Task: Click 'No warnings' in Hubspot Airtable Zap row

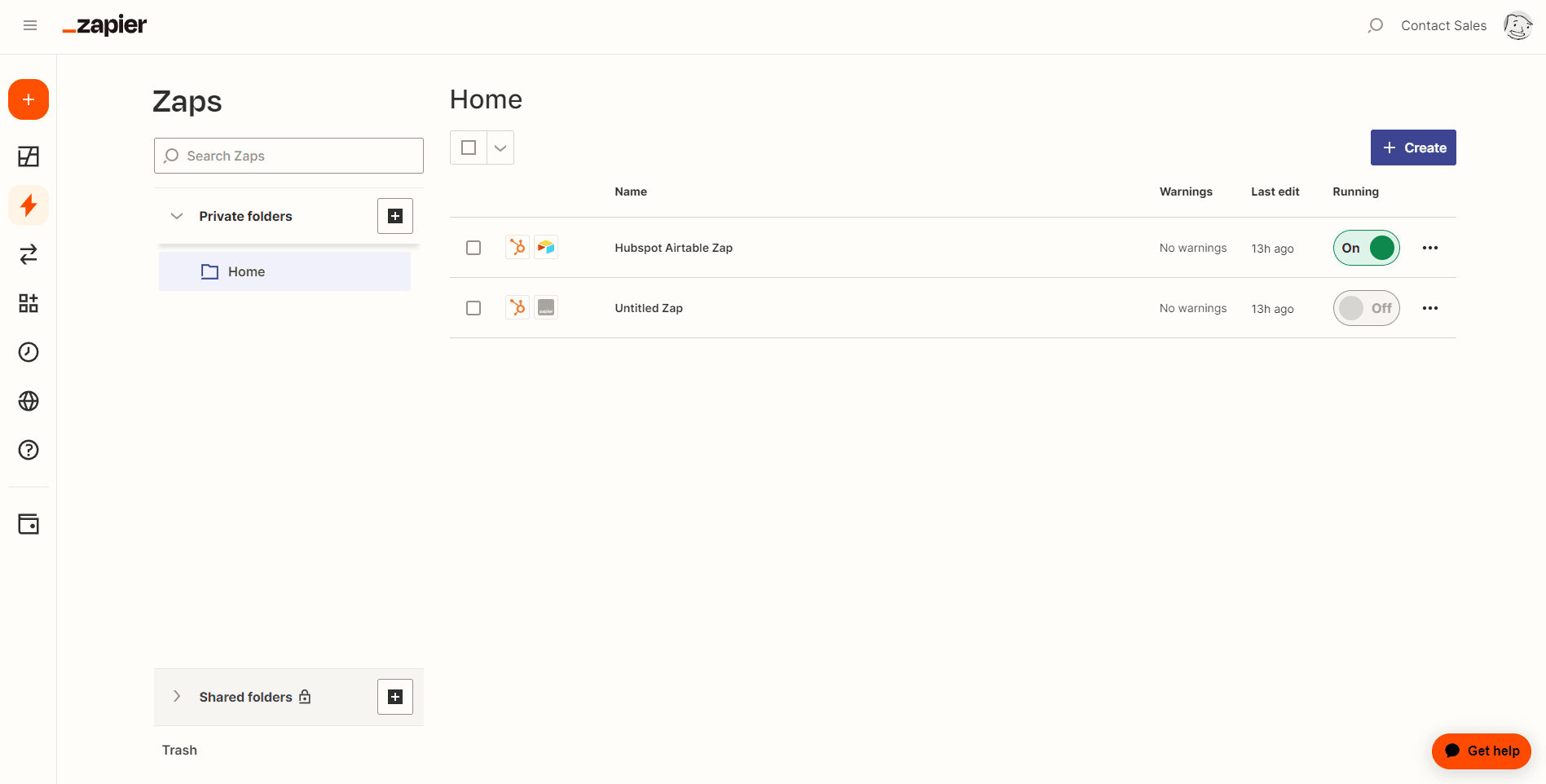Action: coord(1193,248)
